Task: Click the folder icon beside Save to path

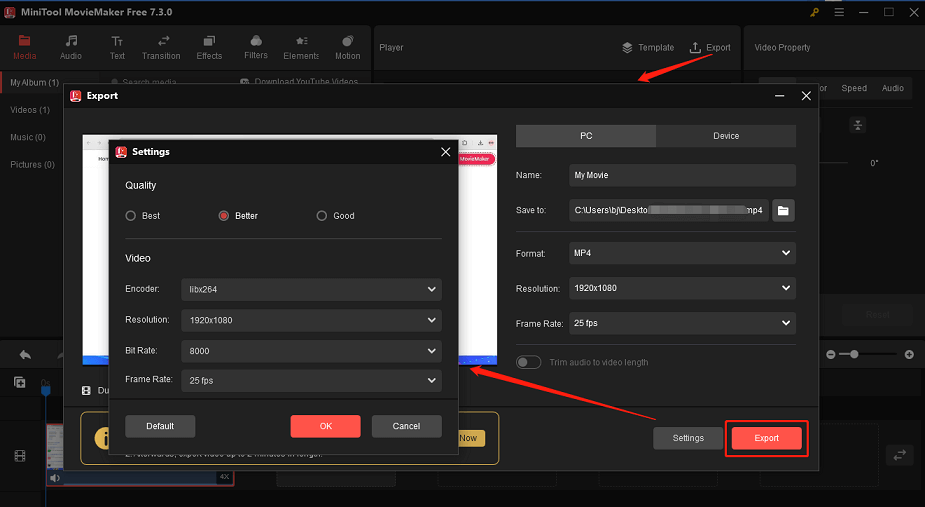Action: (784, 210)
